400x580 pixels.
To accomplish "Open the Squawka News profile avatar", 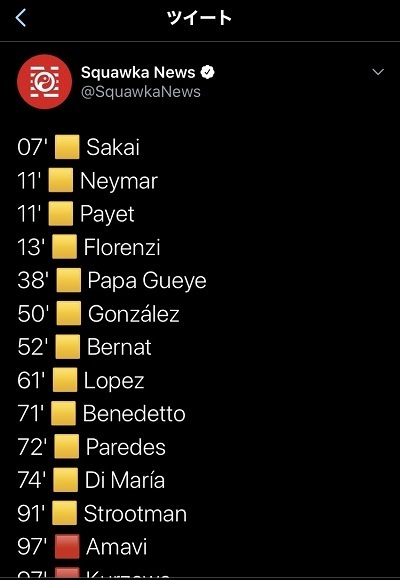I will tap(44, 82).
